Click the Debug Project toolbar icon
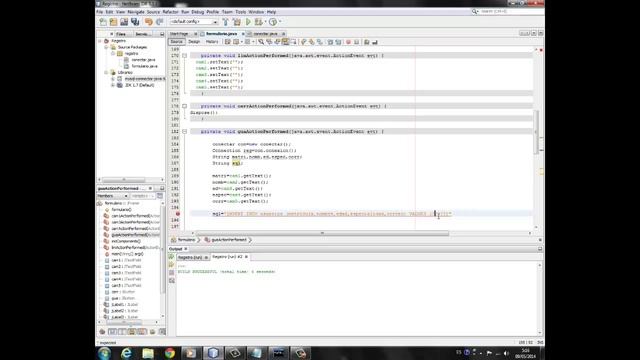 point(259,22)
